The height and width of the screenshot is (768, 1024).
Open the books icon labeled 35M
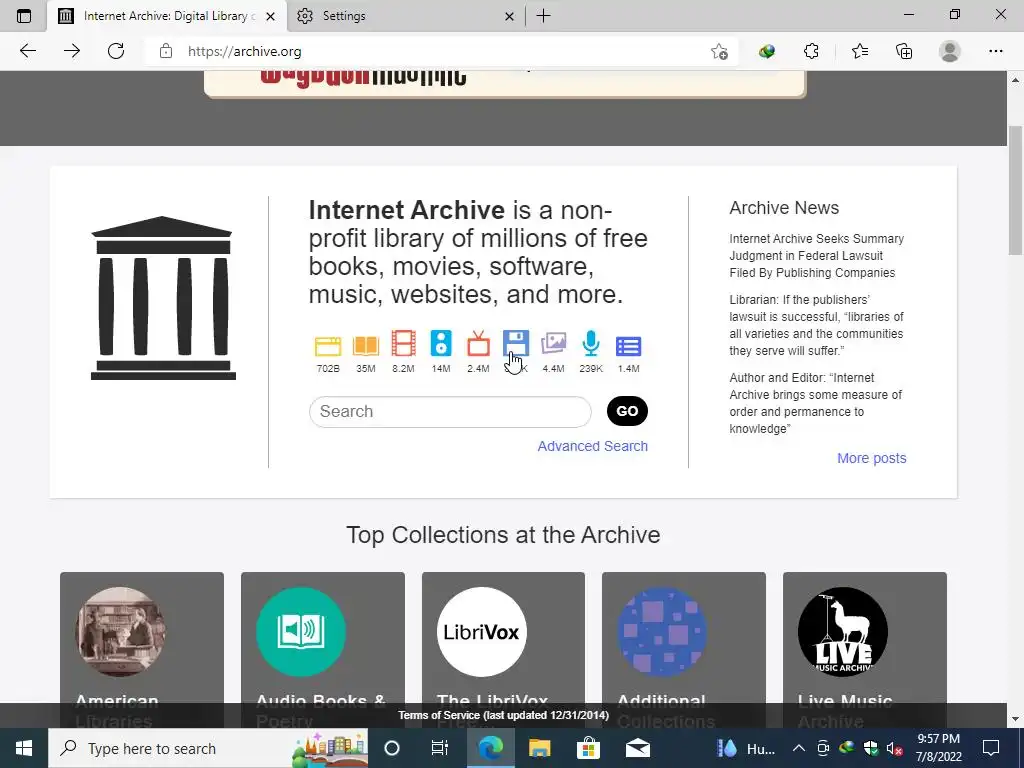pos(366,345)
